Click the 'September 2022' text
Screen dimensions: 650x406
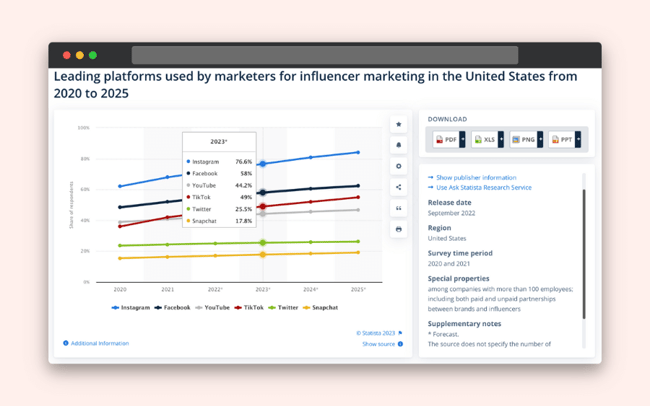click(451, 213)
